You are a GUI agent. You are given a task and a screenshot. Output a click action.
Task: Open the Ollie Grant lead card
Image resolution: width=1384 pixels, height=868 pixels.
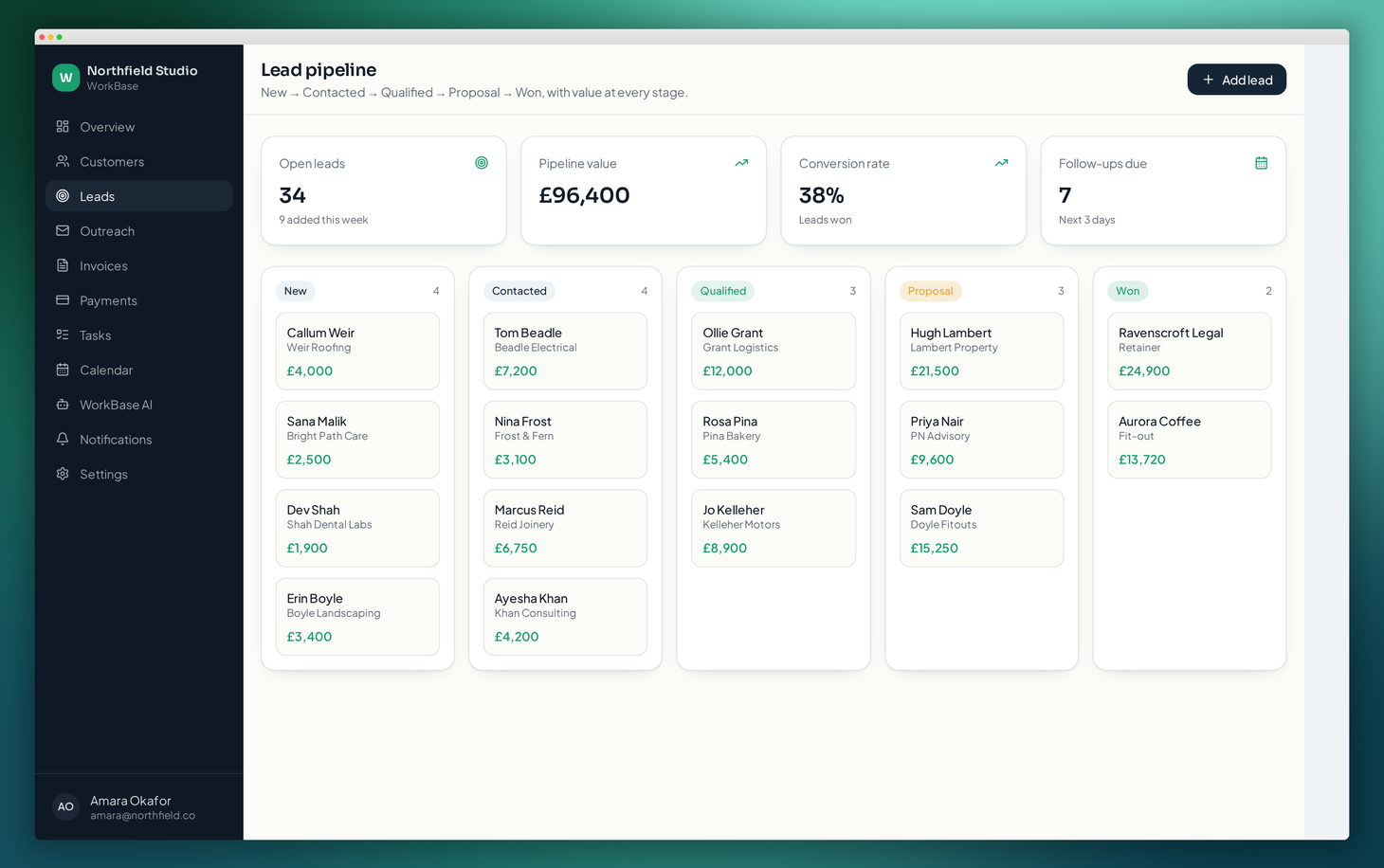click(x=774, y=351)
